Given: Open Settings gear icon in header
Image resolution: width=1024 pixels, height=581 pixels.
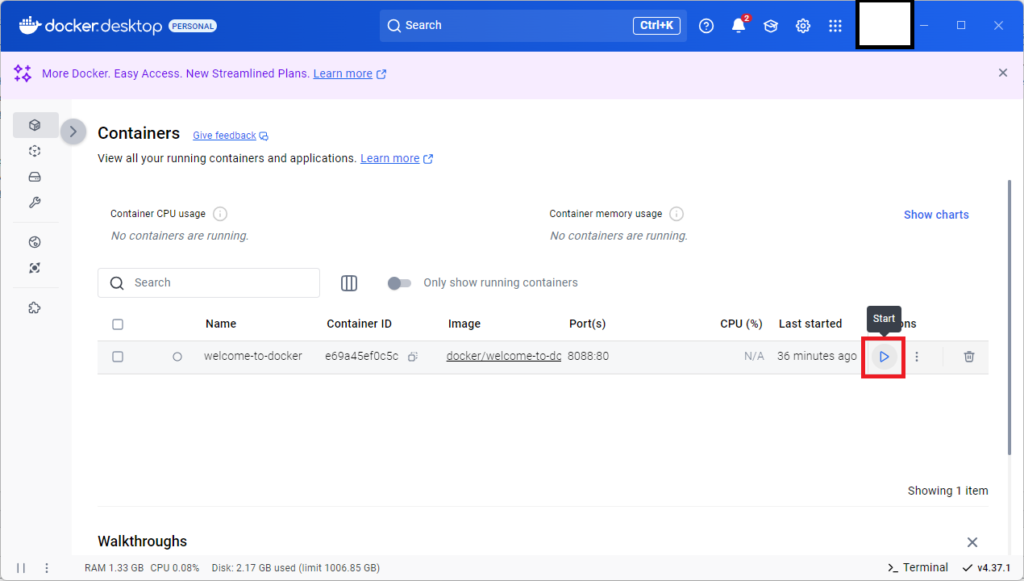Looking at the screenshot, I should point(803,25).
